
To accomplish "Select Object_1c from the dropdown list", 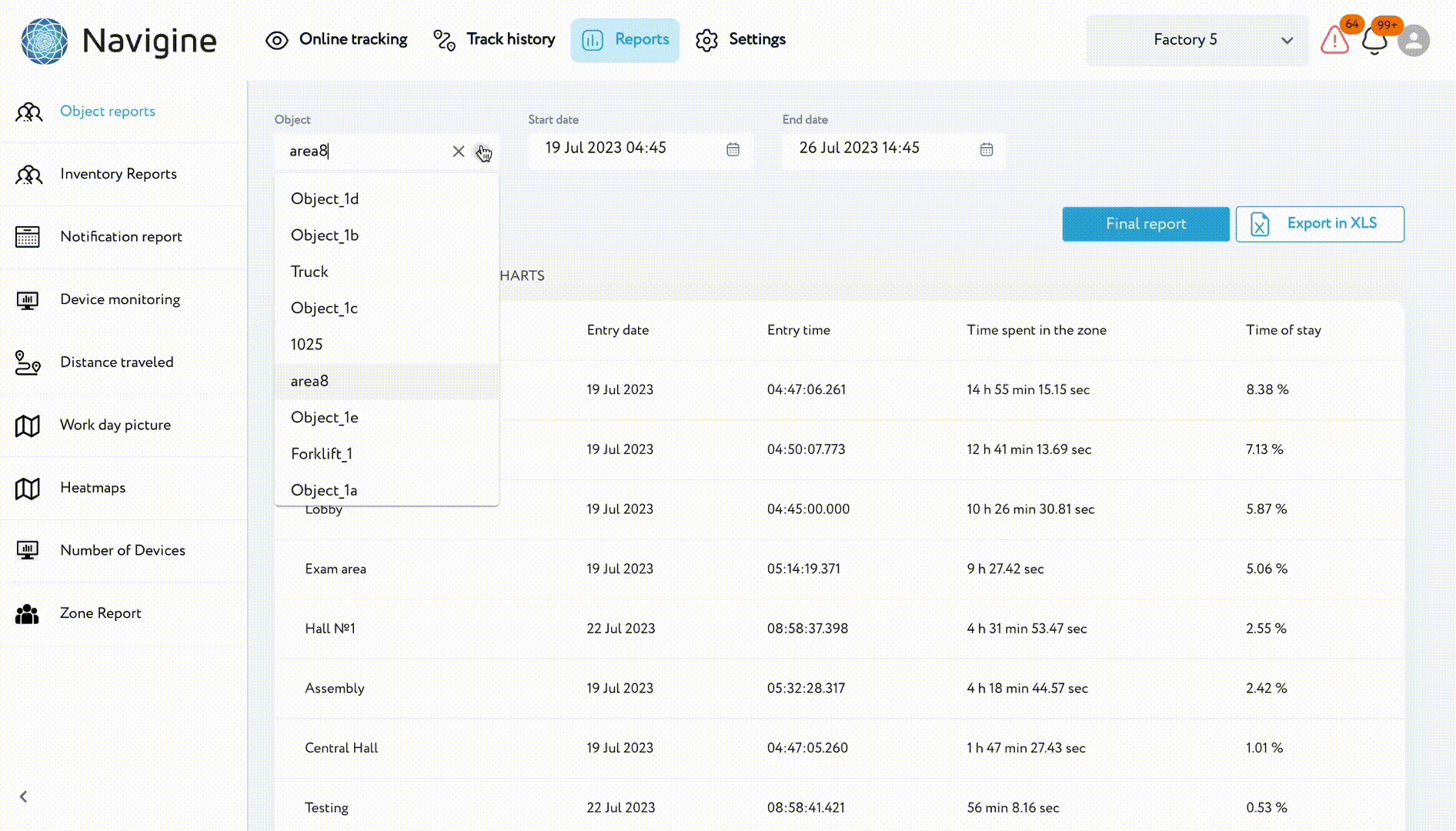I will [x=386, y=309].
